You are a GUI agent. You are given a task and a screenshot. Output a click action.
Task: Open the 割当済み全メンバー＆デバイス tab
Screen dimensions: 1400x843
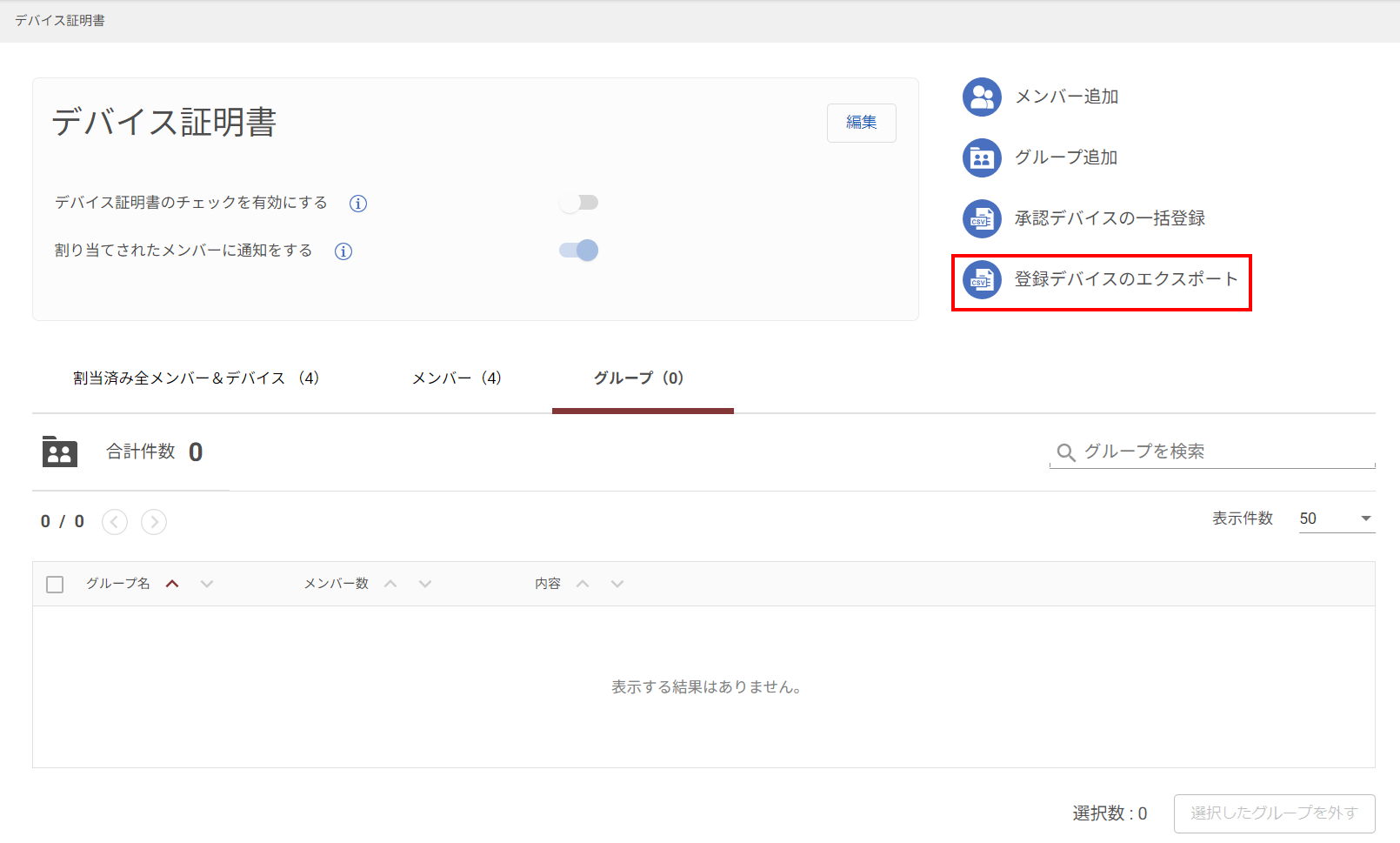(197, 378)
